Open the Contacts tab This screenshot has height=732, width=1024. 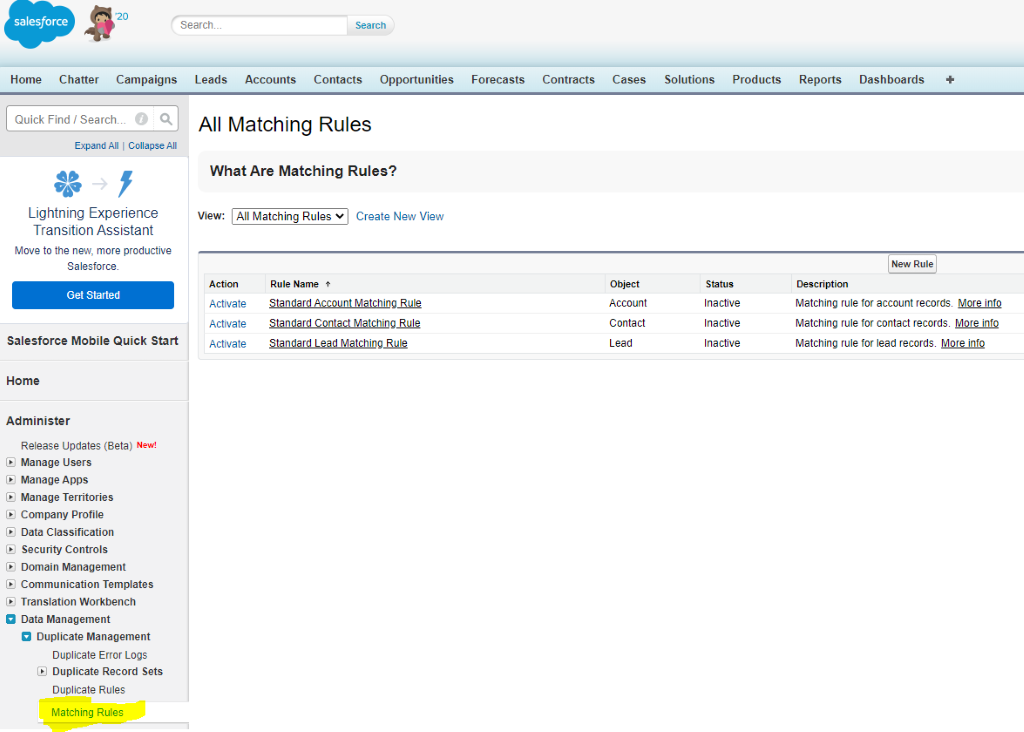pyautogui.click(x=338, y=80)
